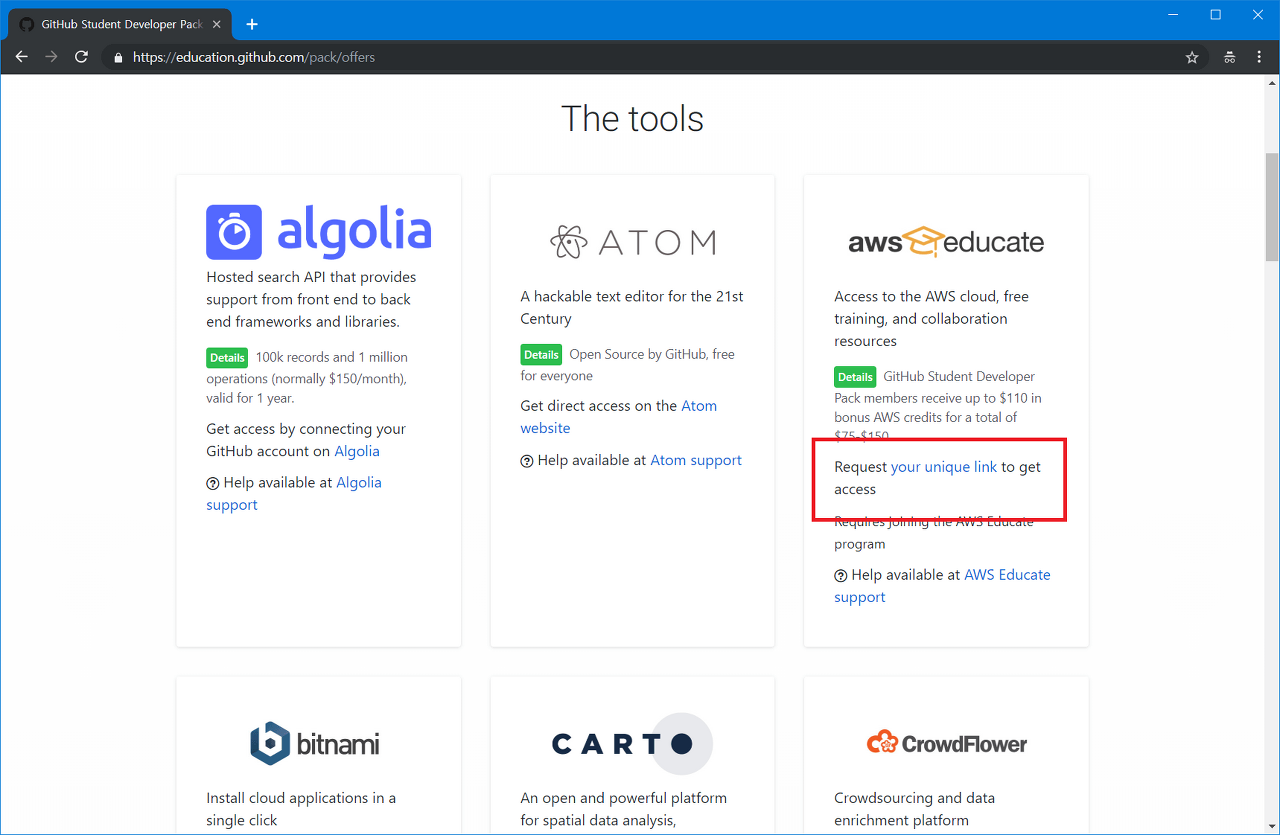
Task: Click the Details badge in the Atom card
Action: pos(541,354)
